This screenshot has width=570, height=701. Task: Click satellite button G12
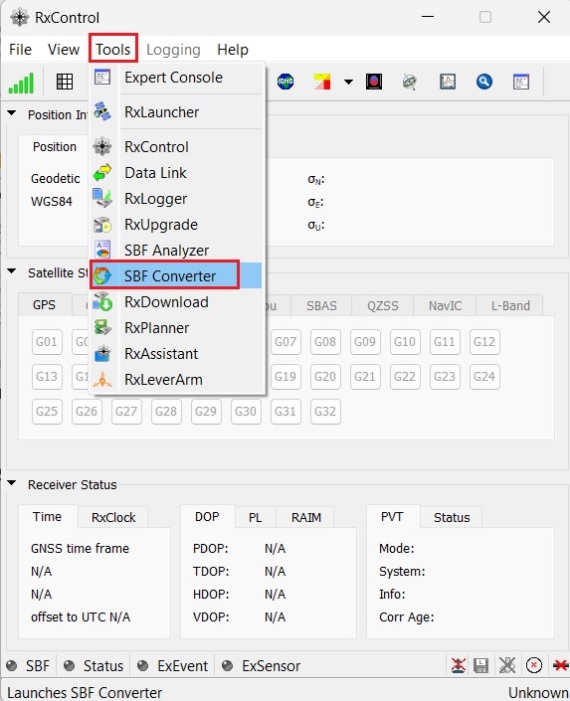click(x=484, y=342)
